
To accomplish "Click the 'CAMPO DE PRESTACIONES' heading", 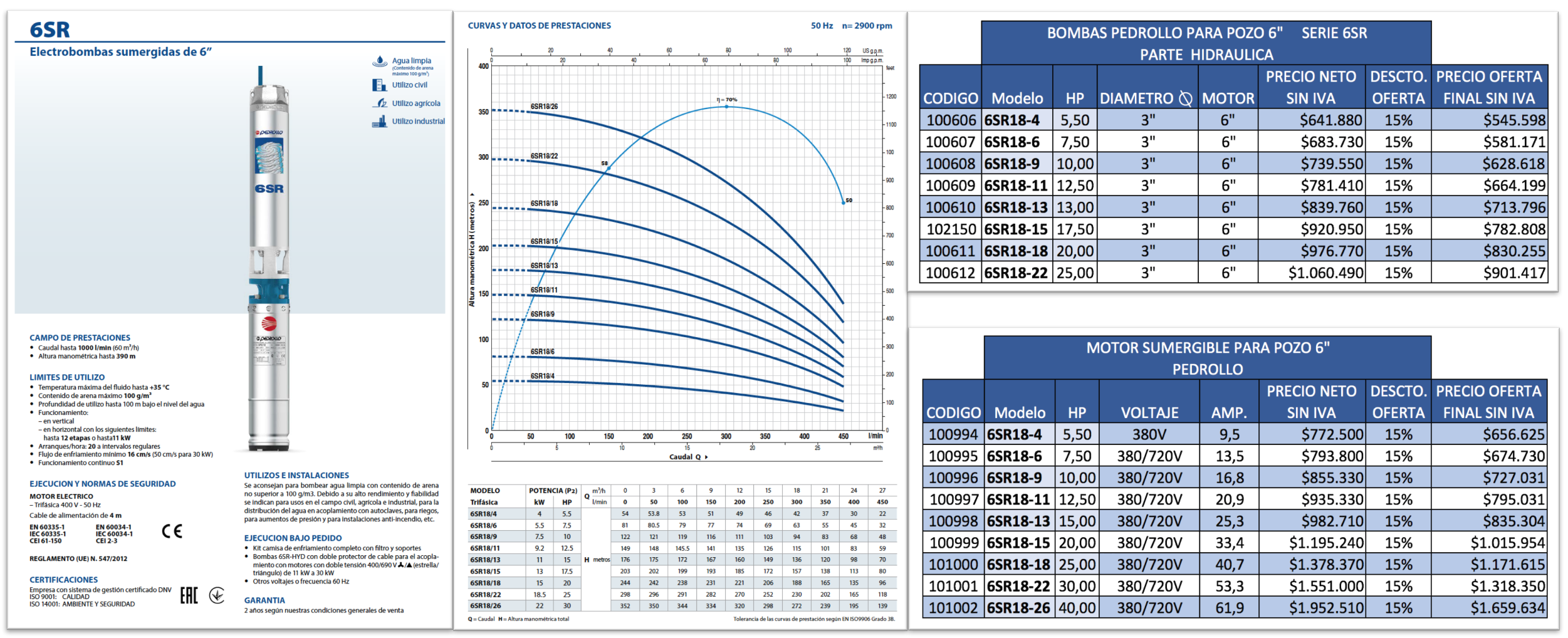I will (x=80, y=338).
